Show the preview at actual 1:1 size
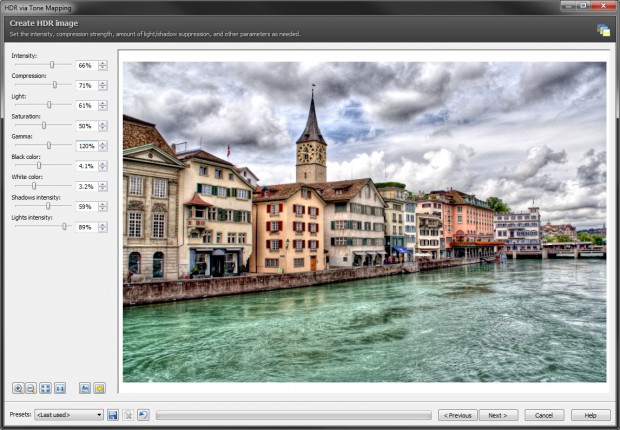The width and height of the screenshot is (620, 430). (60, 388)
